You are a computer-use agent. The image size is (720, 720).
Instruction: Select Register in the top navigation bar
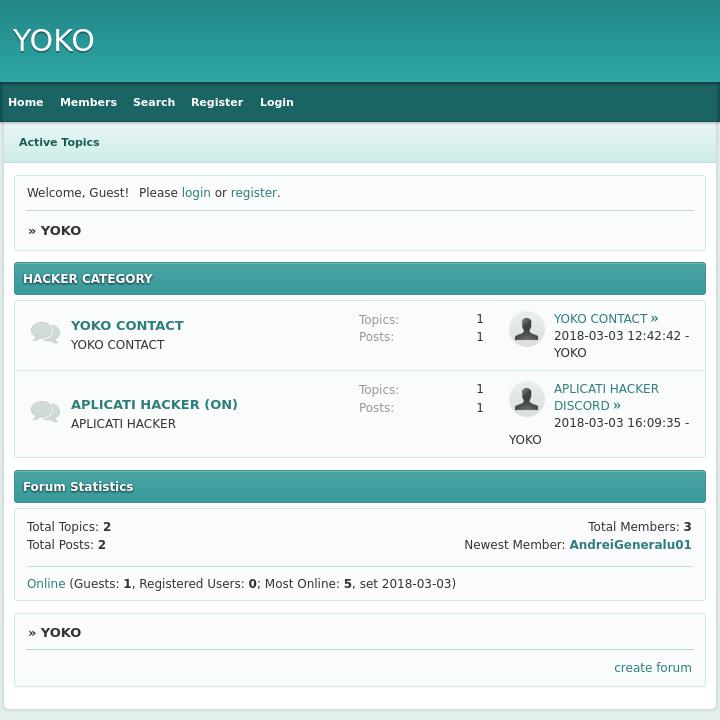coord(217,102)
